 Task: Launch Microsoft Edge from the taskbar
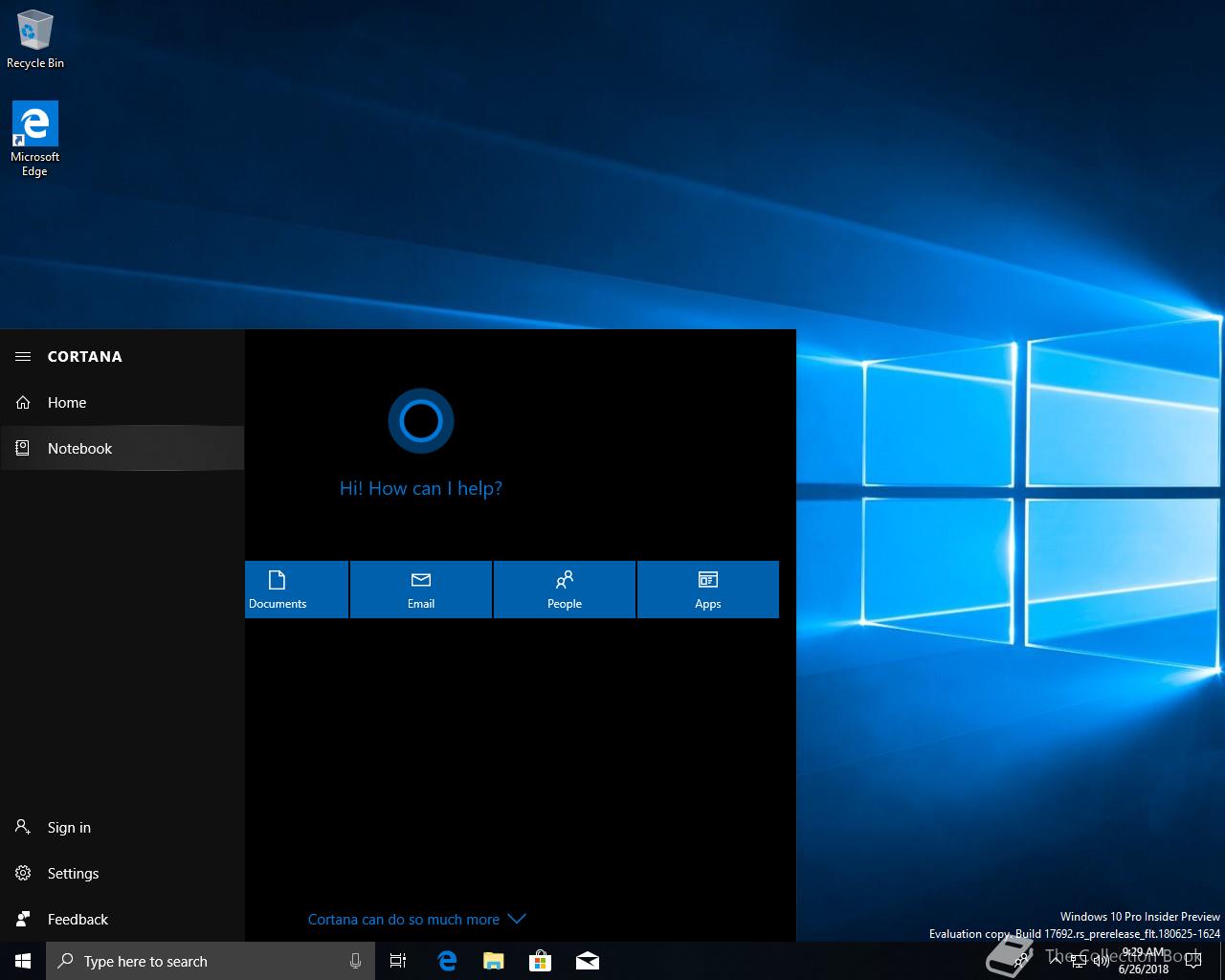point(447,961)
